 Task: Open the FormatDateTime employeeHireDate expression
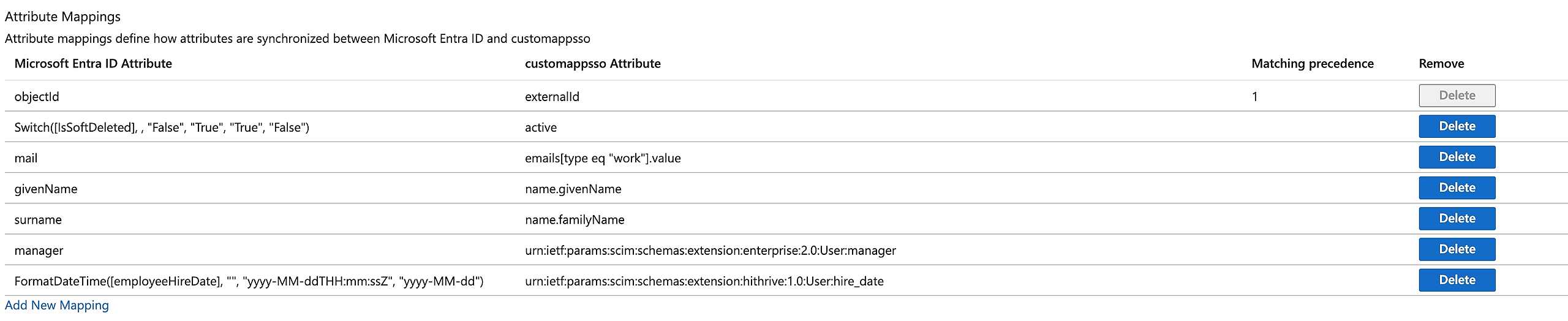249,281
